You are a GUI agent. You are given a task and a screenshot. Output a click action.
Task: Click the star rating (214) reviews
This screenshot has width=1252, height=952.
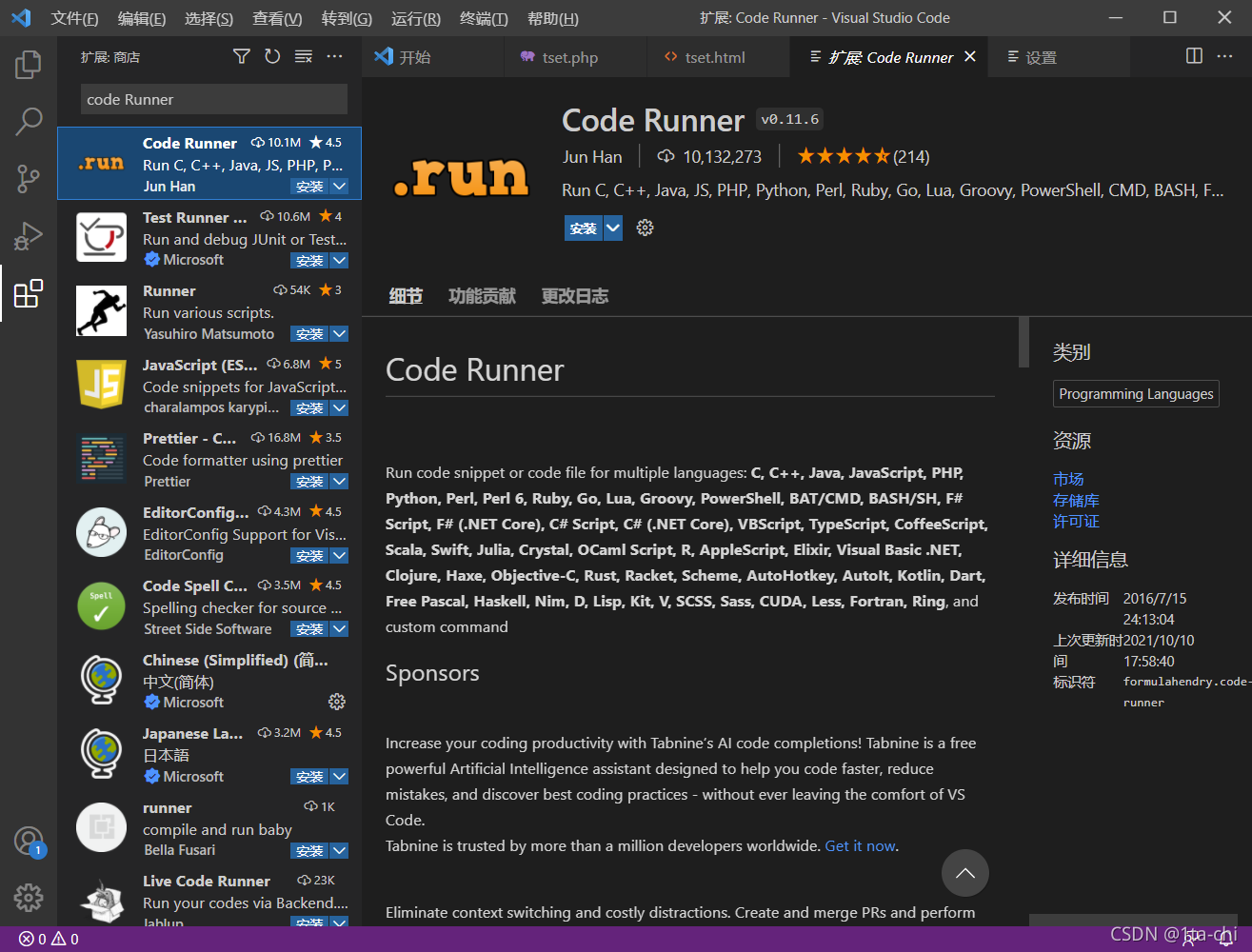click(x=863, y=156)
